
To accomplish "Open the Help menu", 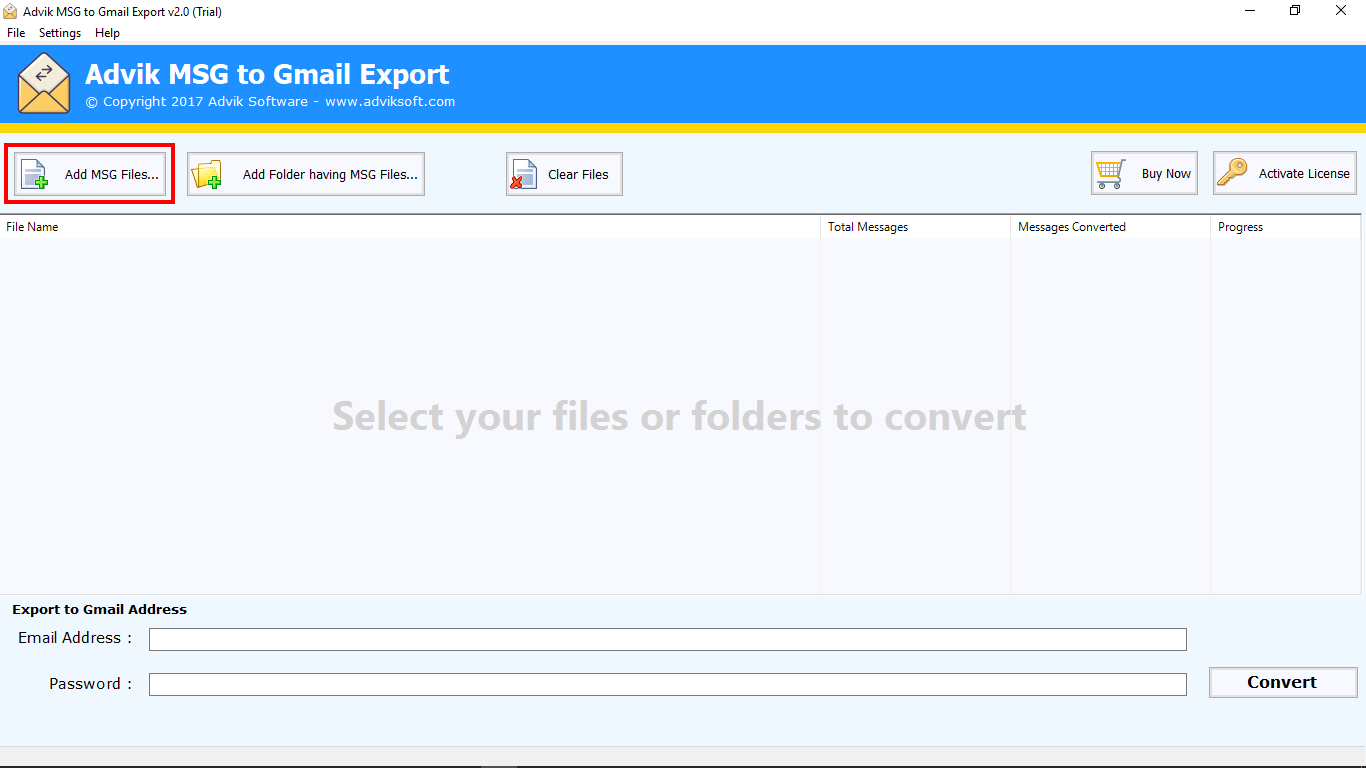I will [107, 33].
